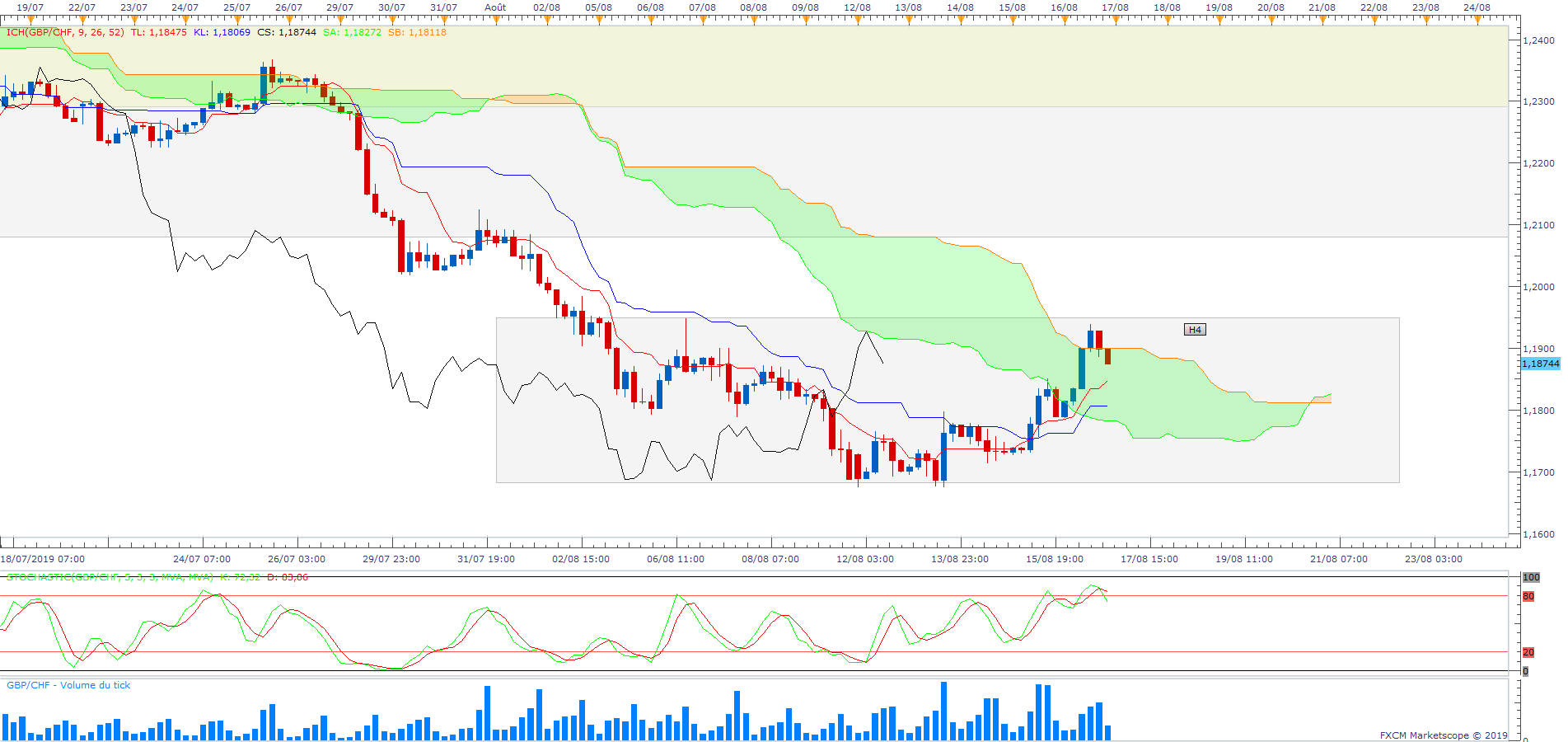Click the 07/08 date at the top

click(x=702, y=7)
